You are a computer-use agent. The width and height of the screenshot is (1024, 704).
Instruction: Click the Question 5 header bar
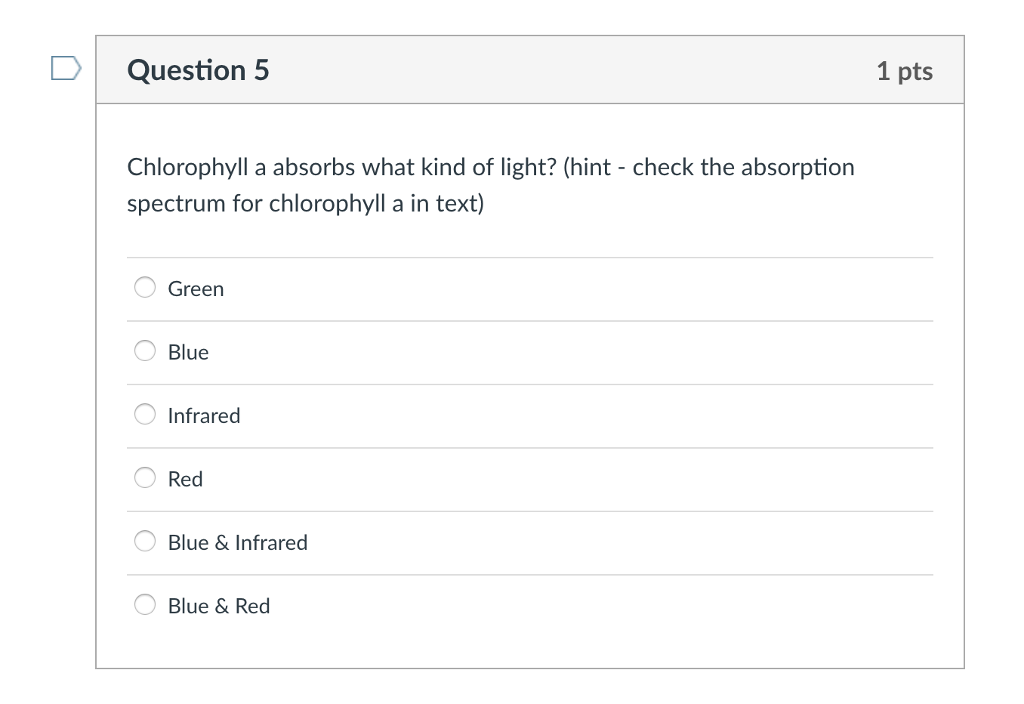pos(530,69)
